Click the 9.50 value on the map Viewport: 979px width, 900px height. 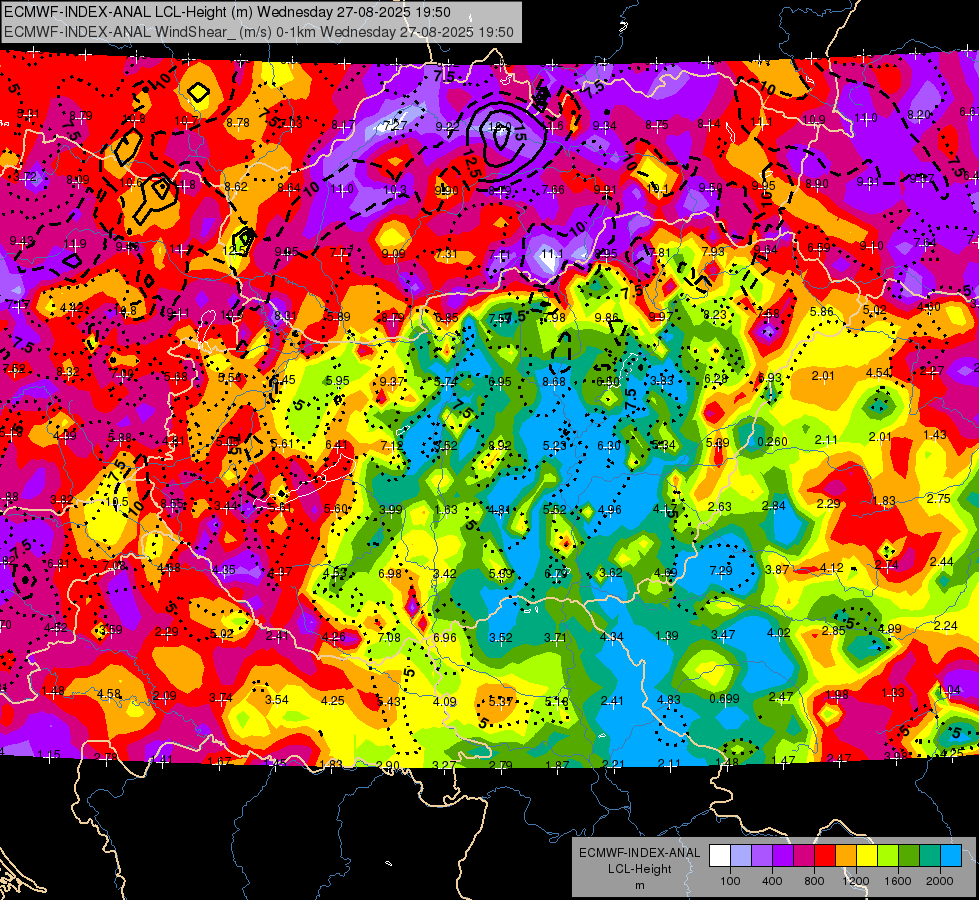tap(711, 187)
